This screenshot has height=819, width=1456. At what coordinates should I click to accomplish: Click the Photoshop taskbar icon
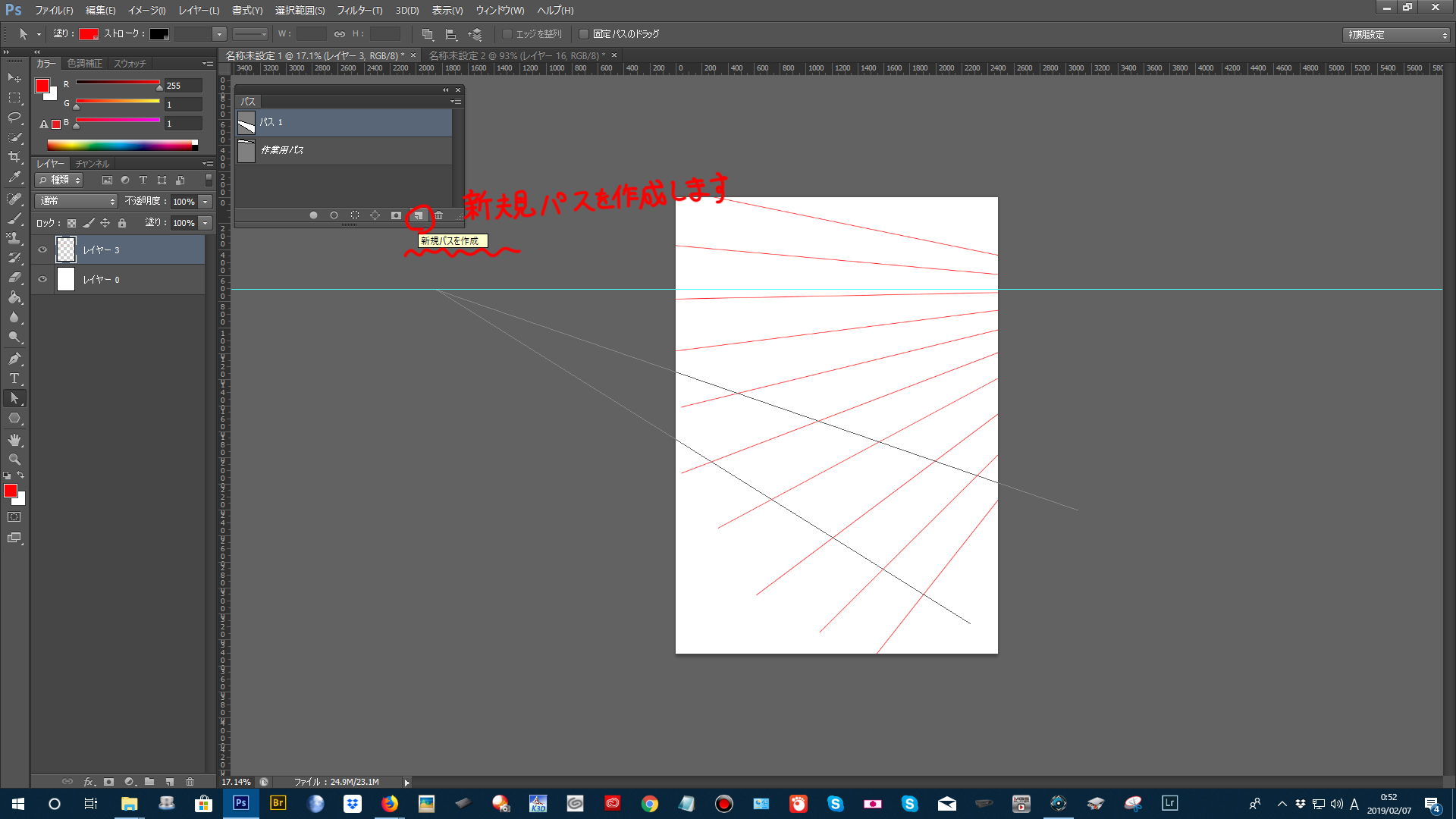click(240, 803)
